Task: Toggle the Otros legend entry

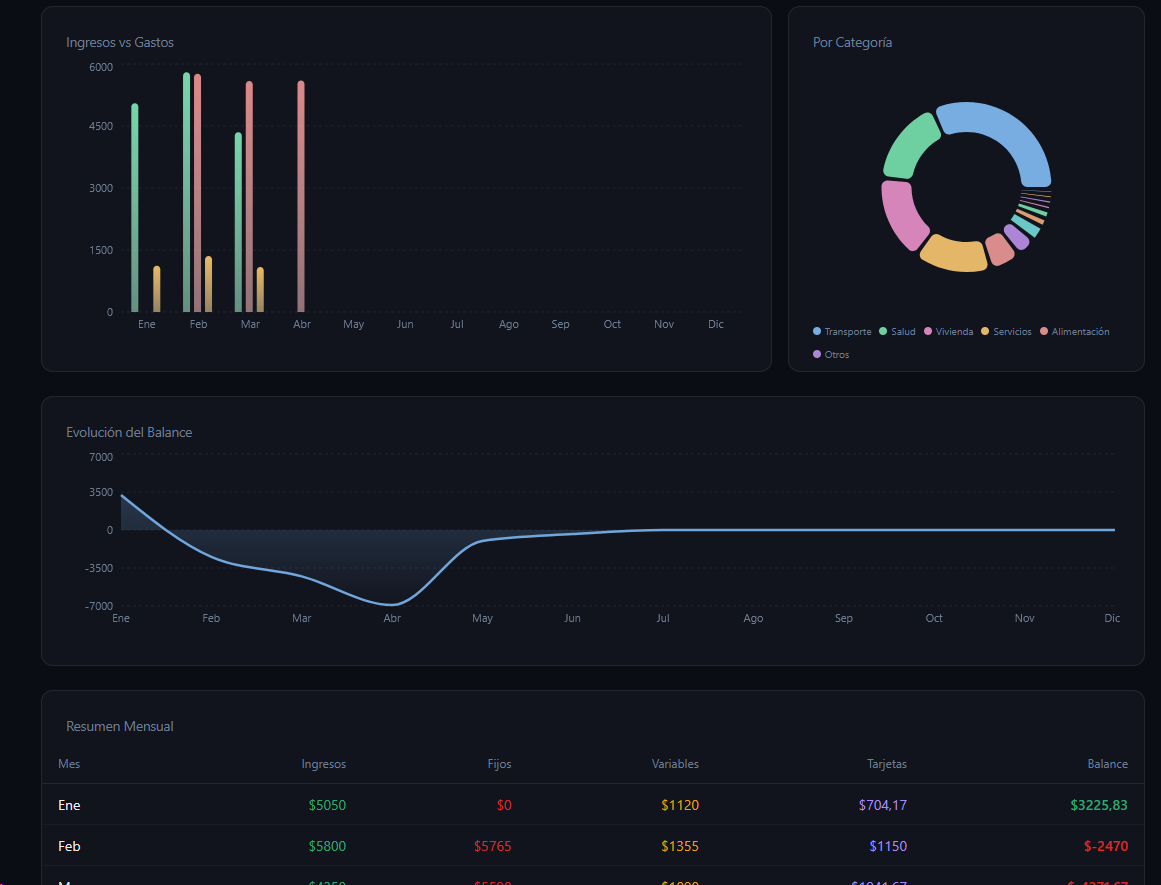Action: (831, 354)
